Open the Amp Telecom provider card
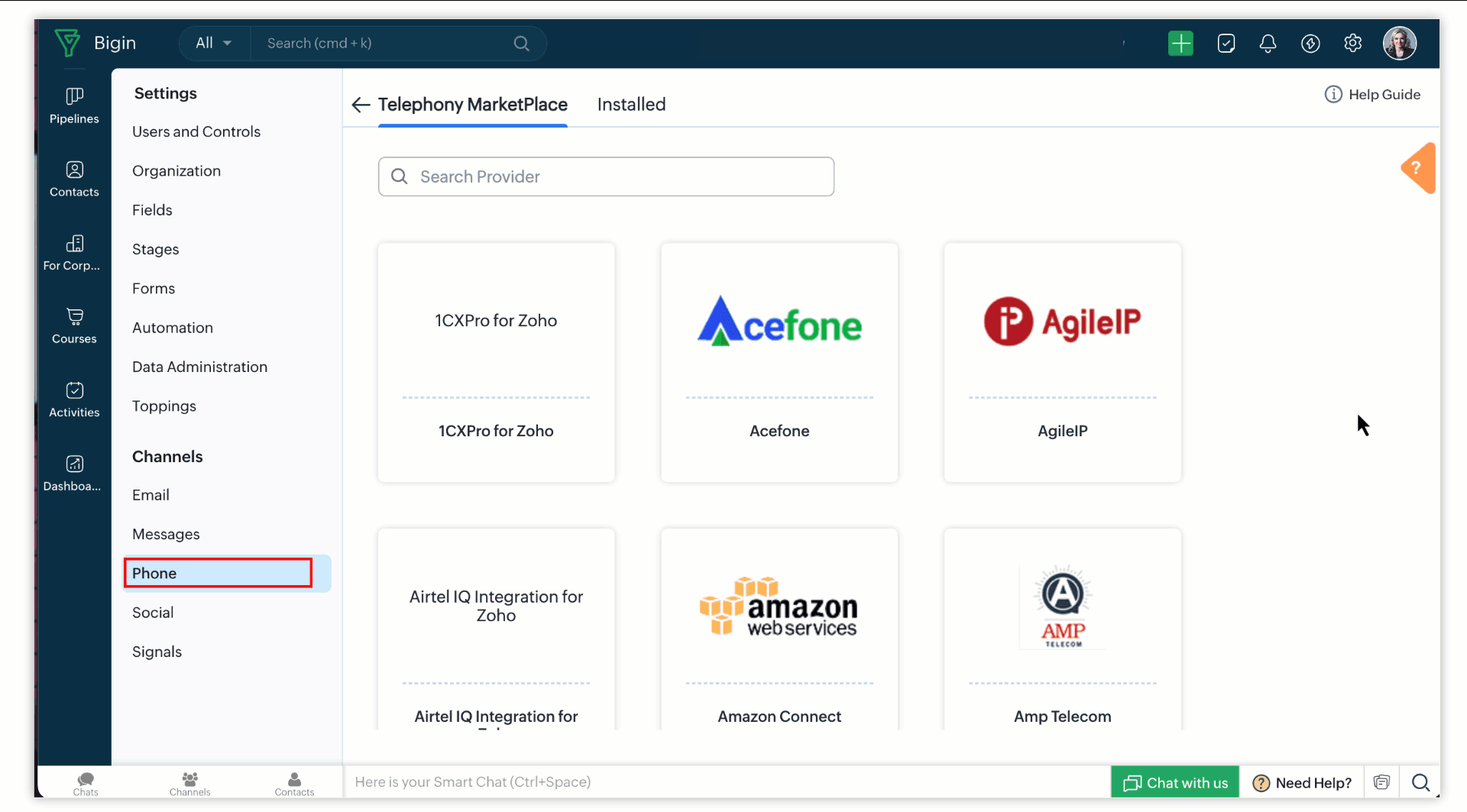The height and width of the screenshot is (812, 1467). pos(1062,629)
